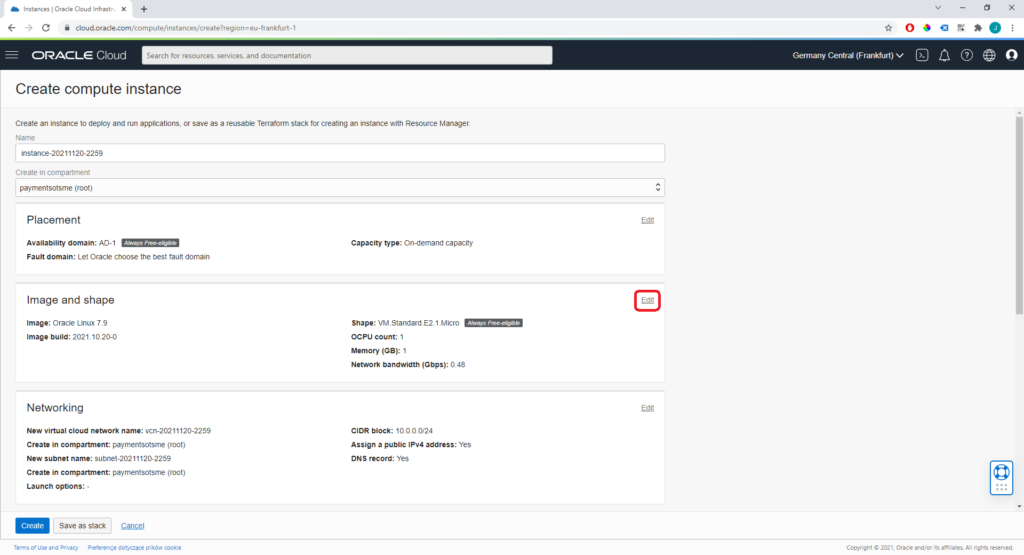
Task: Open the user profile icon
Action: tap(1012, 56)
